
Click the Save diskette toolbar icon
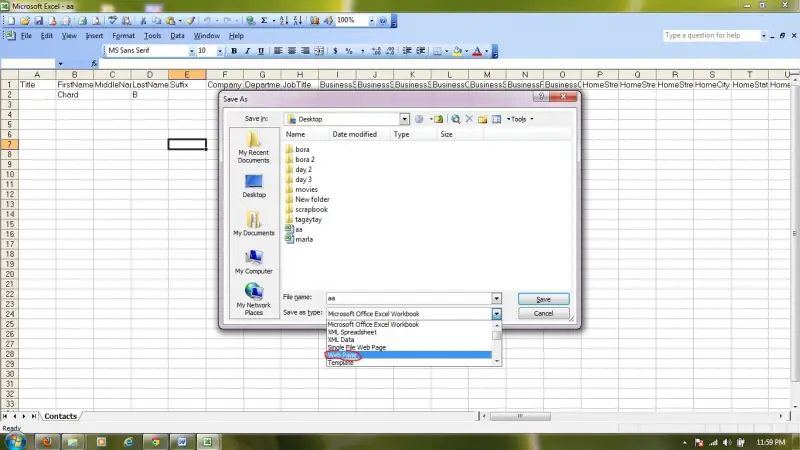[38, 20]
